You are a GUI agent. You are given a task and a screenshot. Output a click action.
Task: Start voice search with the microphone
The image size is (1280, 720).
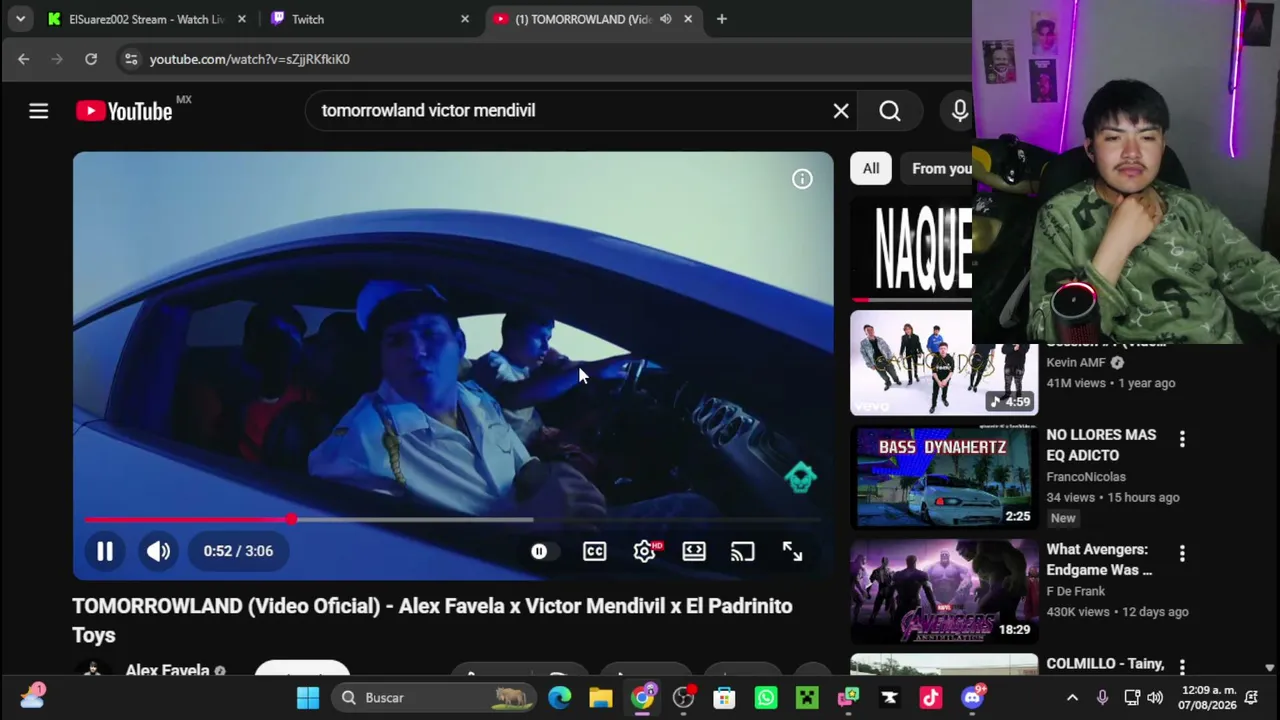[x=960, y=111]
